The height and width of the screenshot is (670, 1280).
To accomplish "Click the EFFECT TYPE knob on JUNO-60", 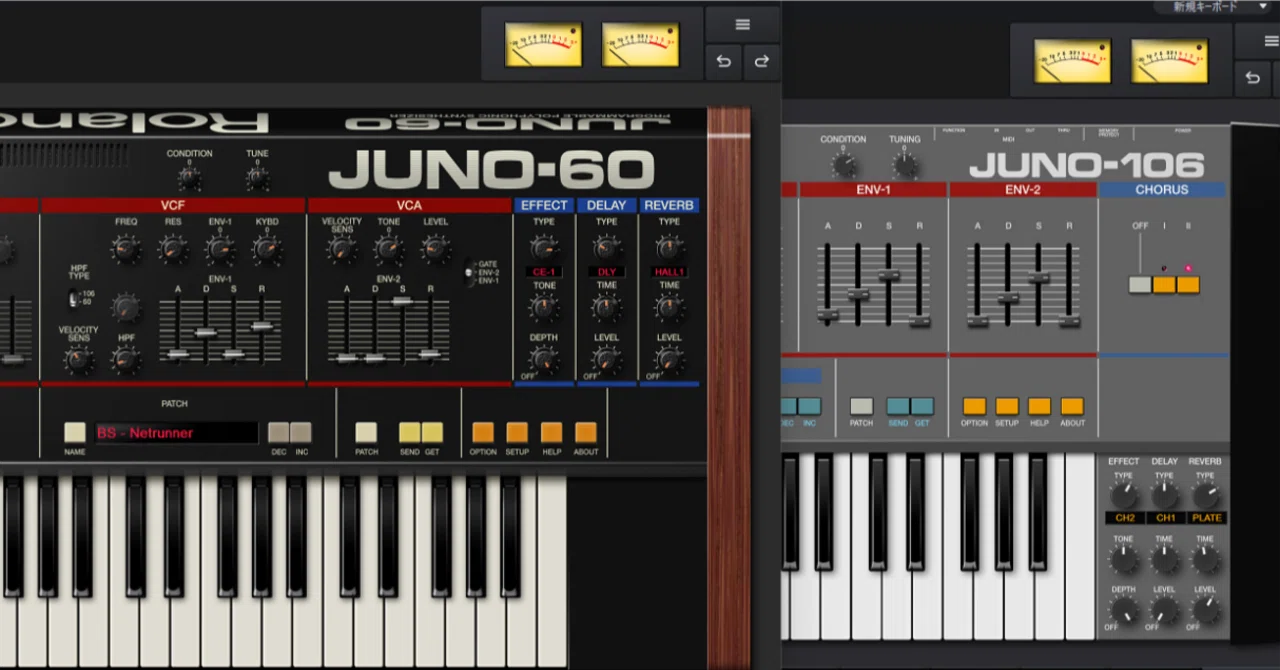I will coord(544,248).
